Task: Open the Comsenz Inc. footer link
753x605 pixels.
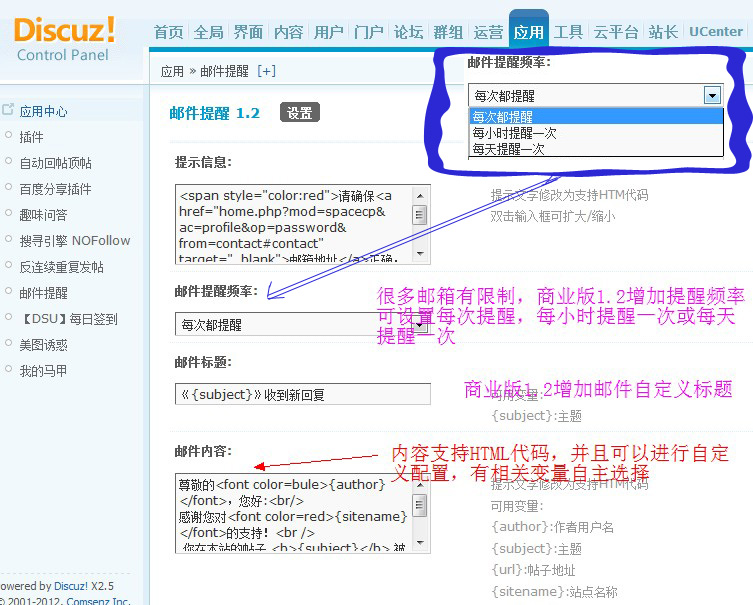Action: coord(98,600)
